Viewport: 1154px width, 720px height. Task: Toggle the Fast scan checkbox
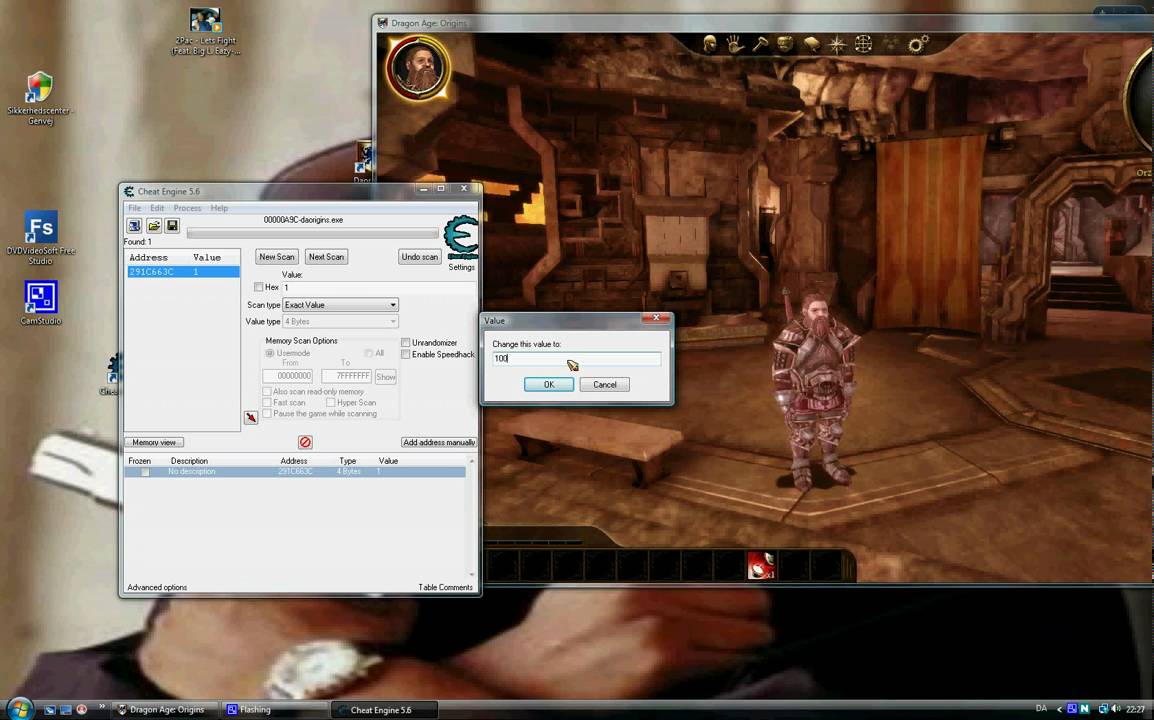click(267, 403)
